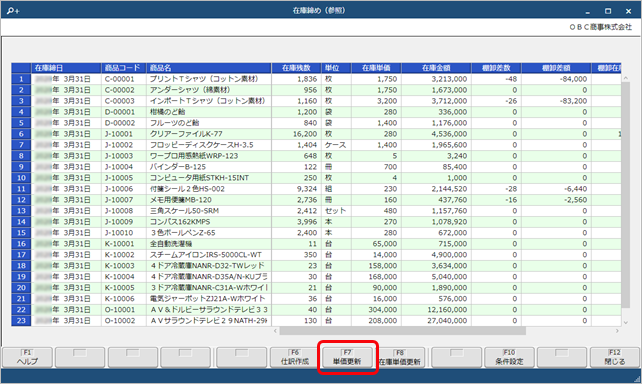This screenshot has height=384, width=642.
Task: Select row number 1 header
Action: [21, 79]
